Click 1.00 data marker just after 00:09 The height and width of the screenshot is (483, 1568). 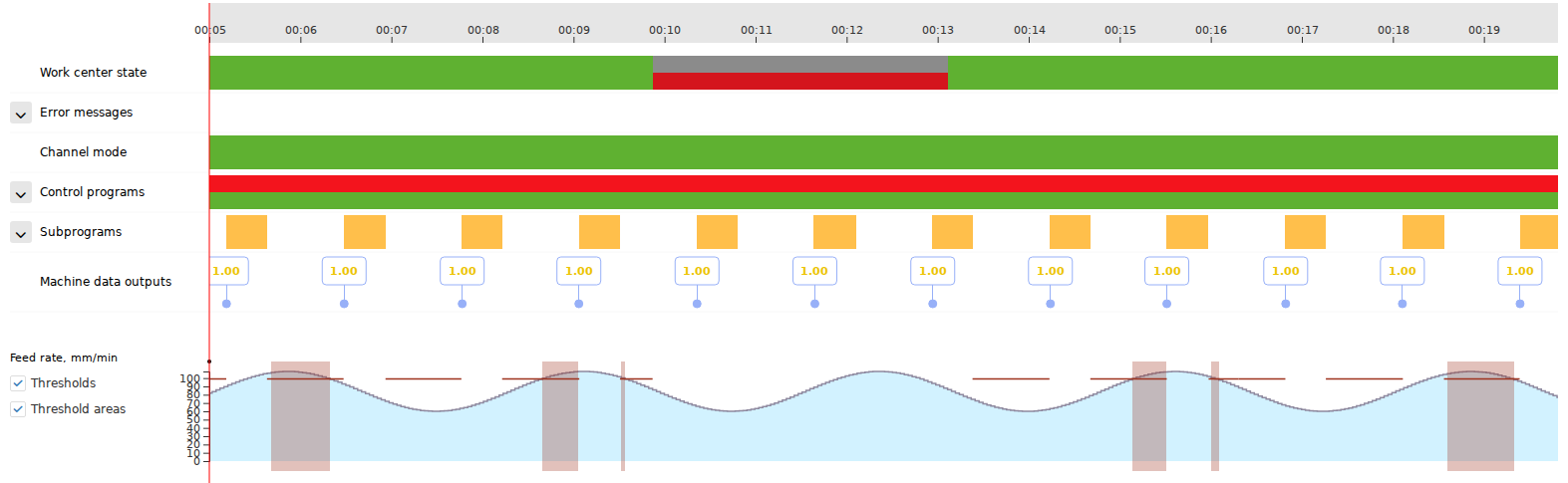(x=579, y=271)
